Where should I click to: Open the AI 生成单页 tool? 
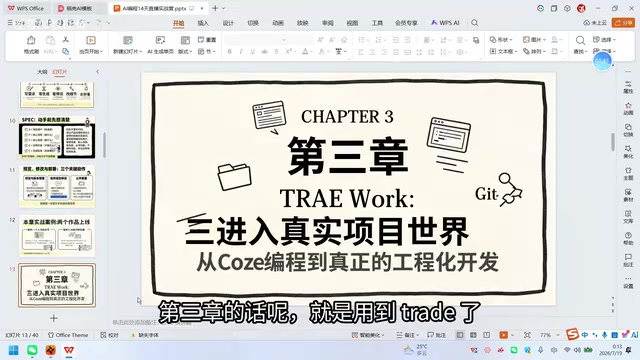click(160, 44)
